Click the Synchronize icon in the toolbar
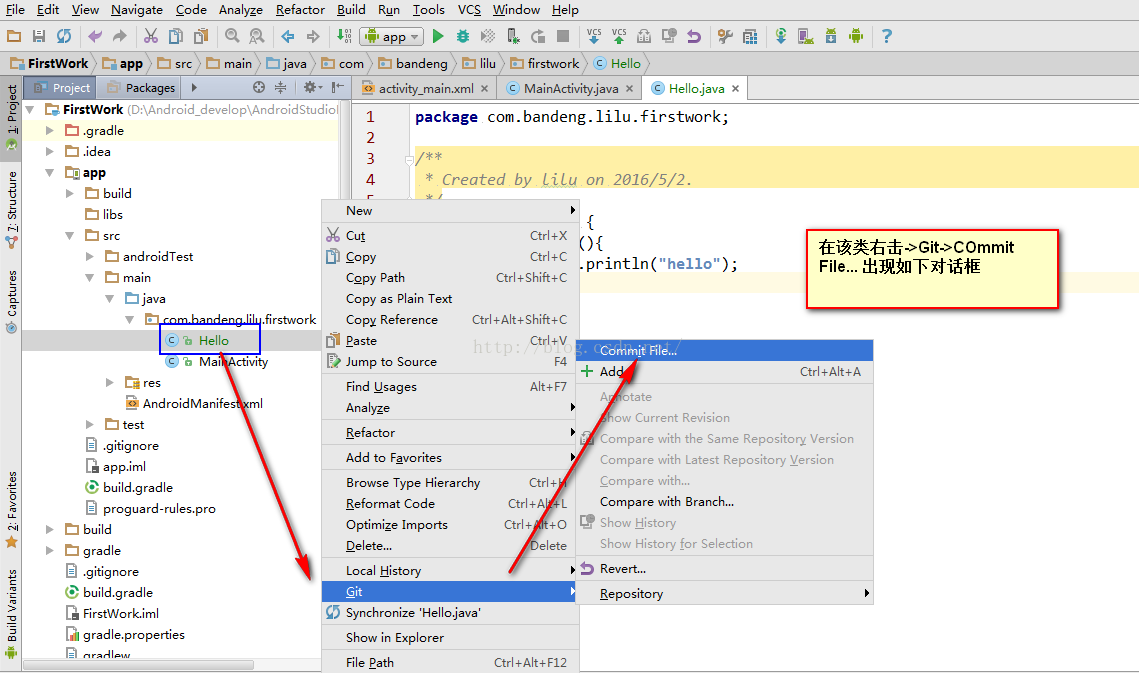 tap(64, 36)
